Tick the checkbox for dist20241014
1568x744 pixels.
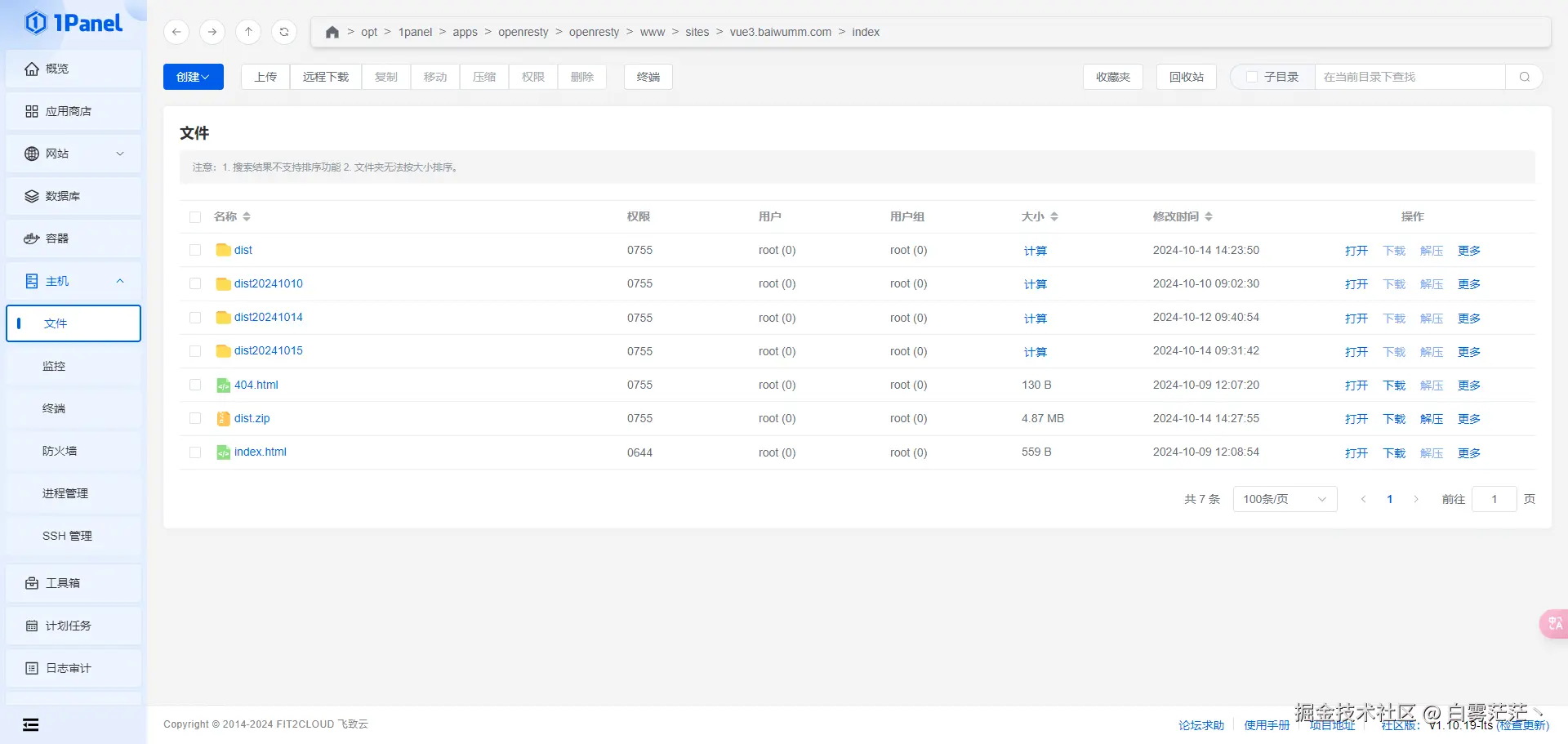coord(195,318)
